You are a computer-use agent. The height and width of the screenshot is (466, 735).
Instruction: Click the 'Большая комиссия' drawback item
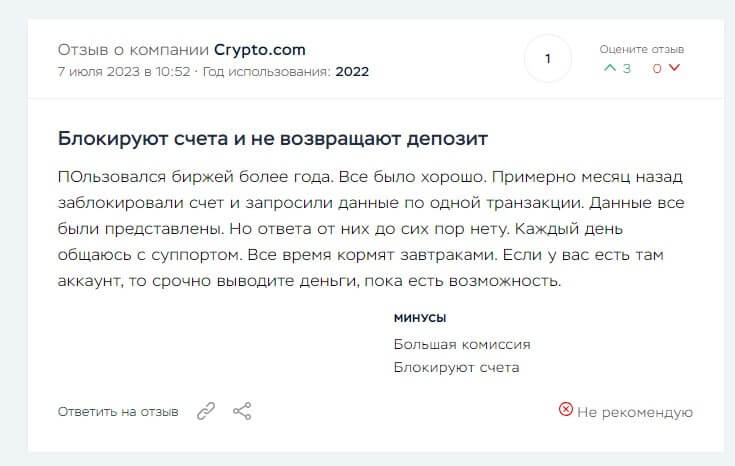pyautogui.click(x=462, y=344)
